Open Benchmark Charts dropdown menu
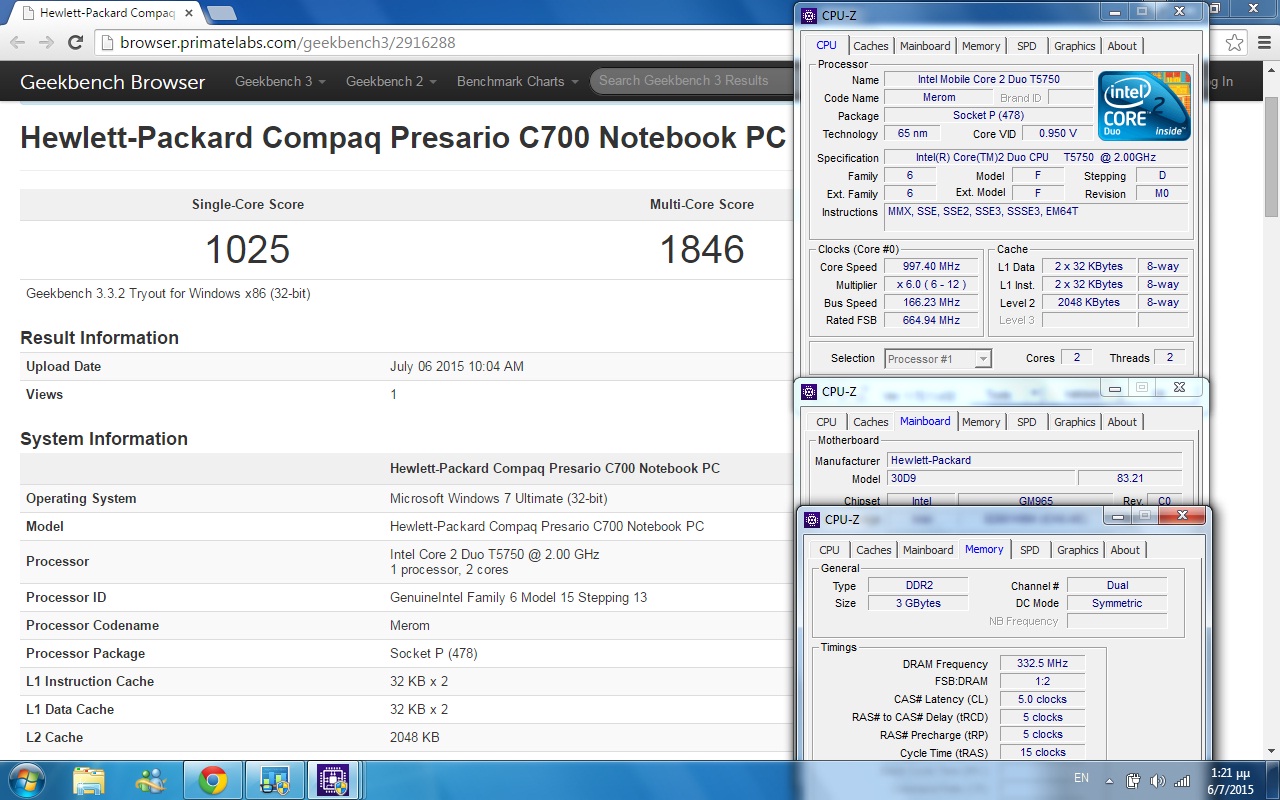 (x=517, y=81)
